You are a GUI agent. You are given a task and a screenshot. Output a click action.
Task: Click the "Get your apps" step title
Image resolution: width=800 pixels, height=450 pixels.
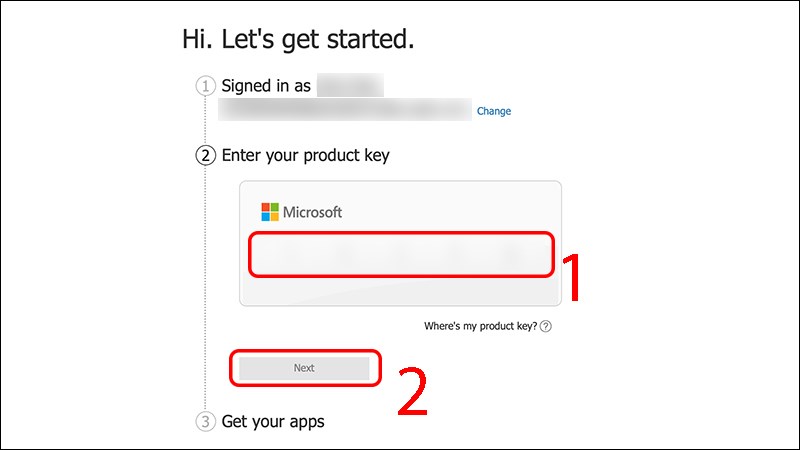[273, 421]
